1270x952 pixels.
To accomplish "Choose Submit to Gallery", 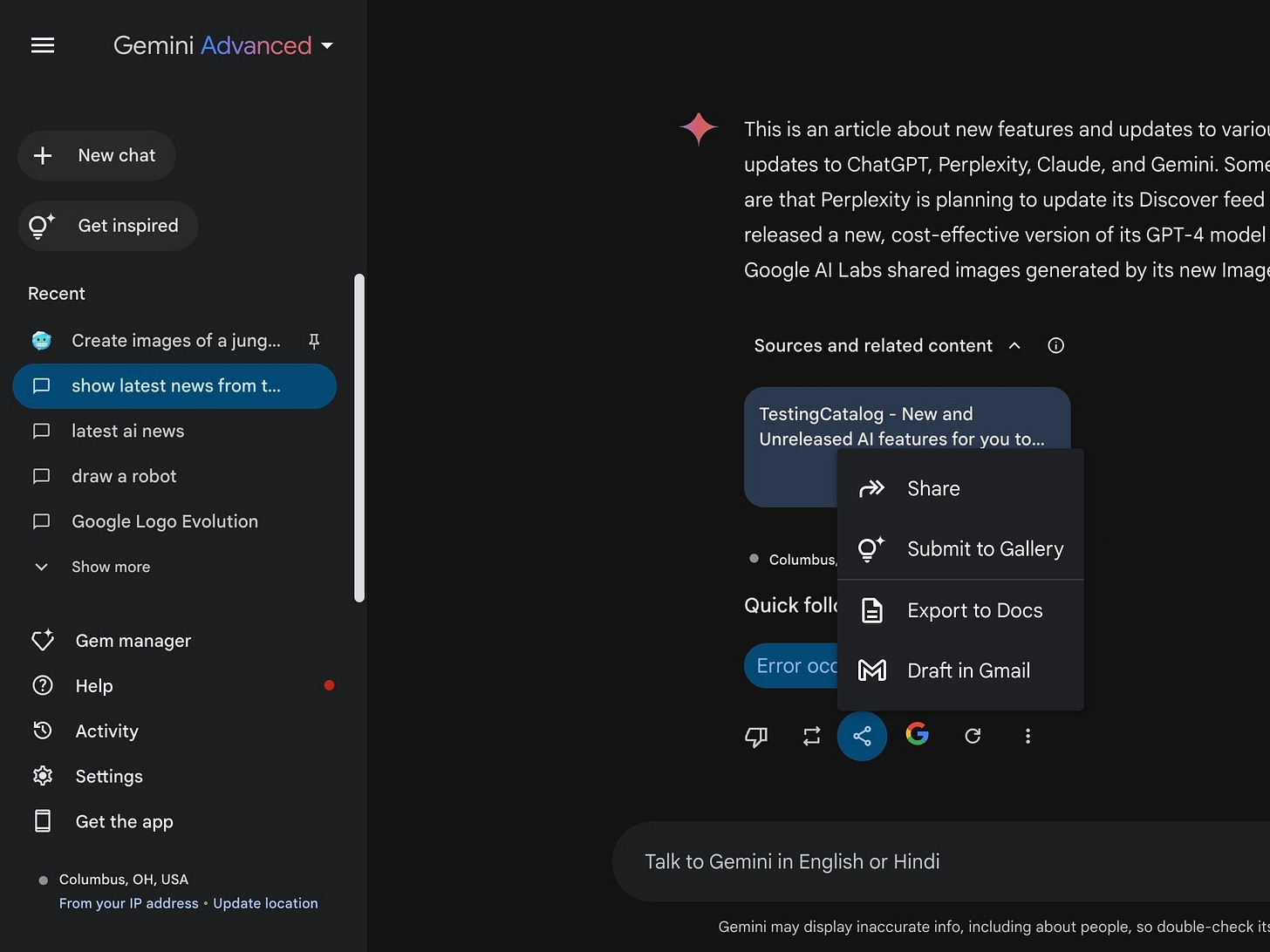I will tap(960, 549).
